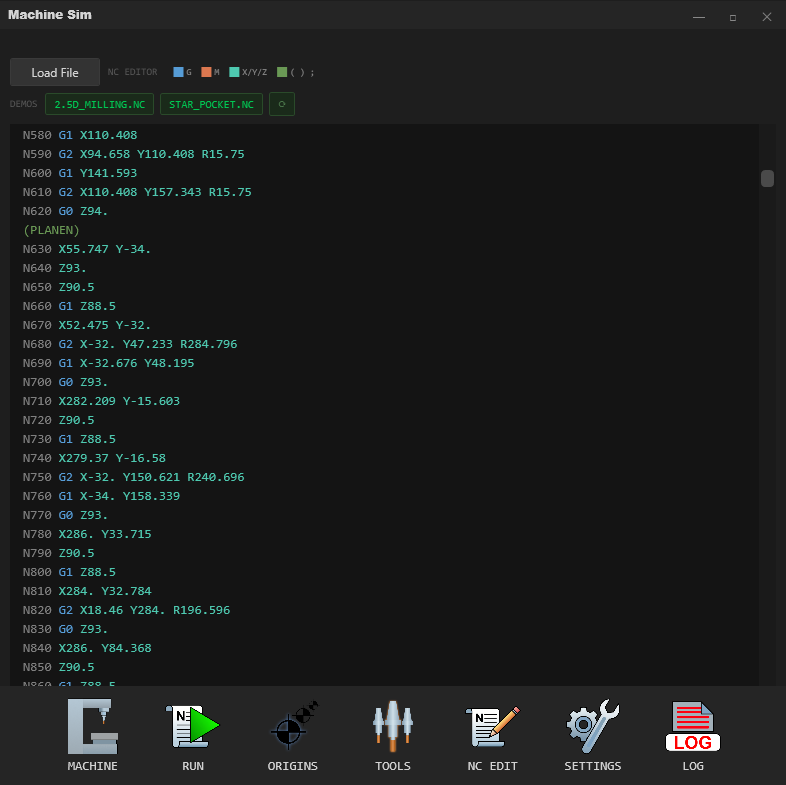Screen dimensions: 786x785
Task: Click line N800 G1 Z88.5
Action: tap(69, 573)
